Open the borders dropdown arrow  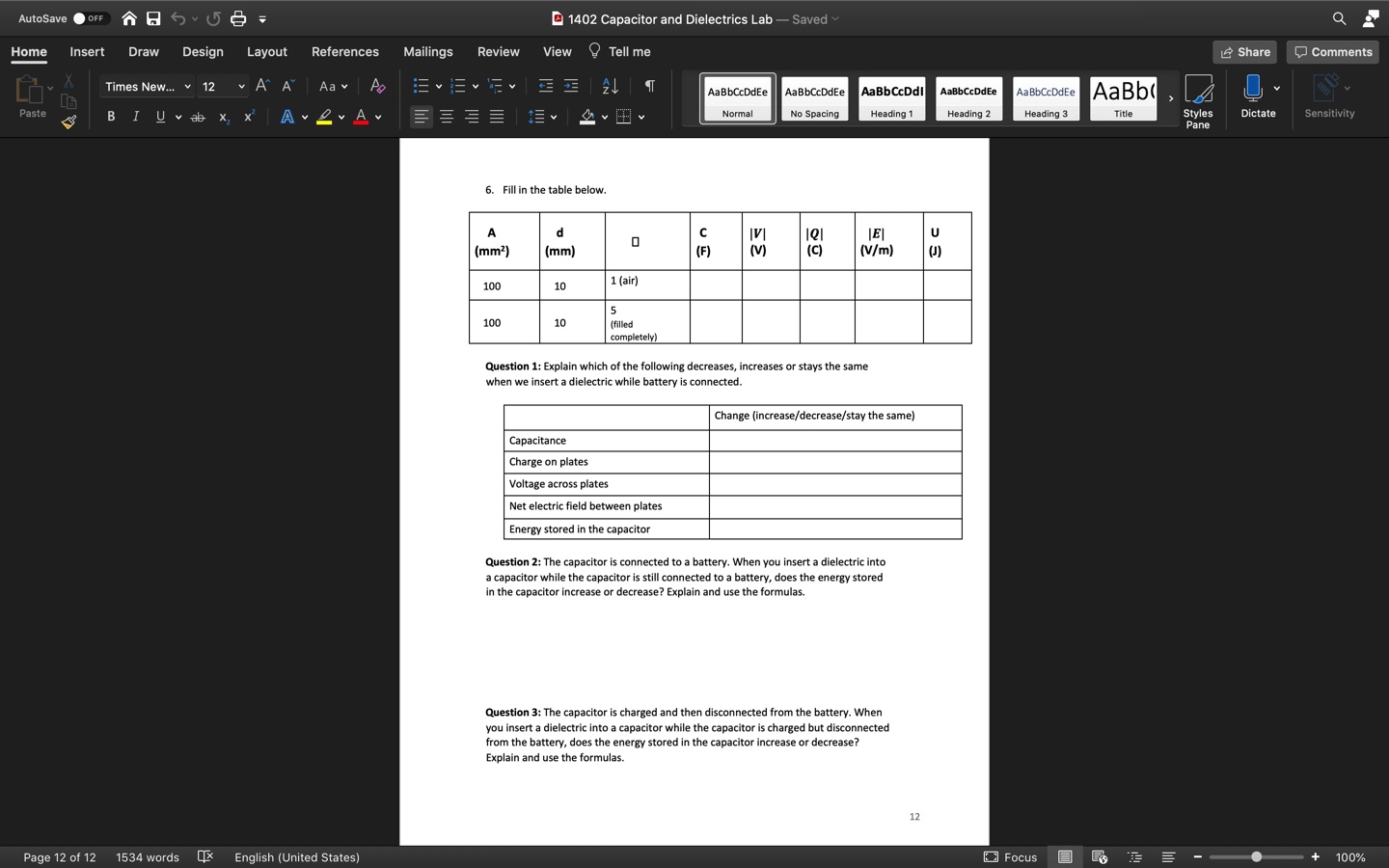click(641, 118)
